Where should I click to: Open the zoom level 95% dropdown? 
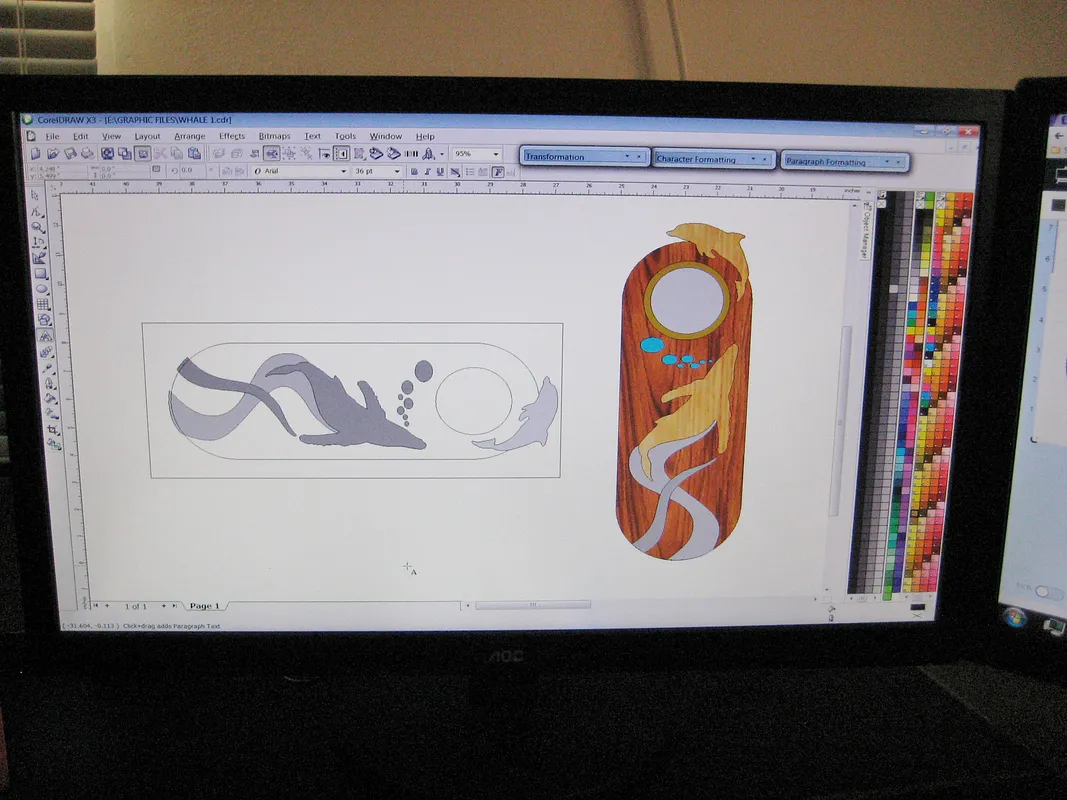pos(495,154)
